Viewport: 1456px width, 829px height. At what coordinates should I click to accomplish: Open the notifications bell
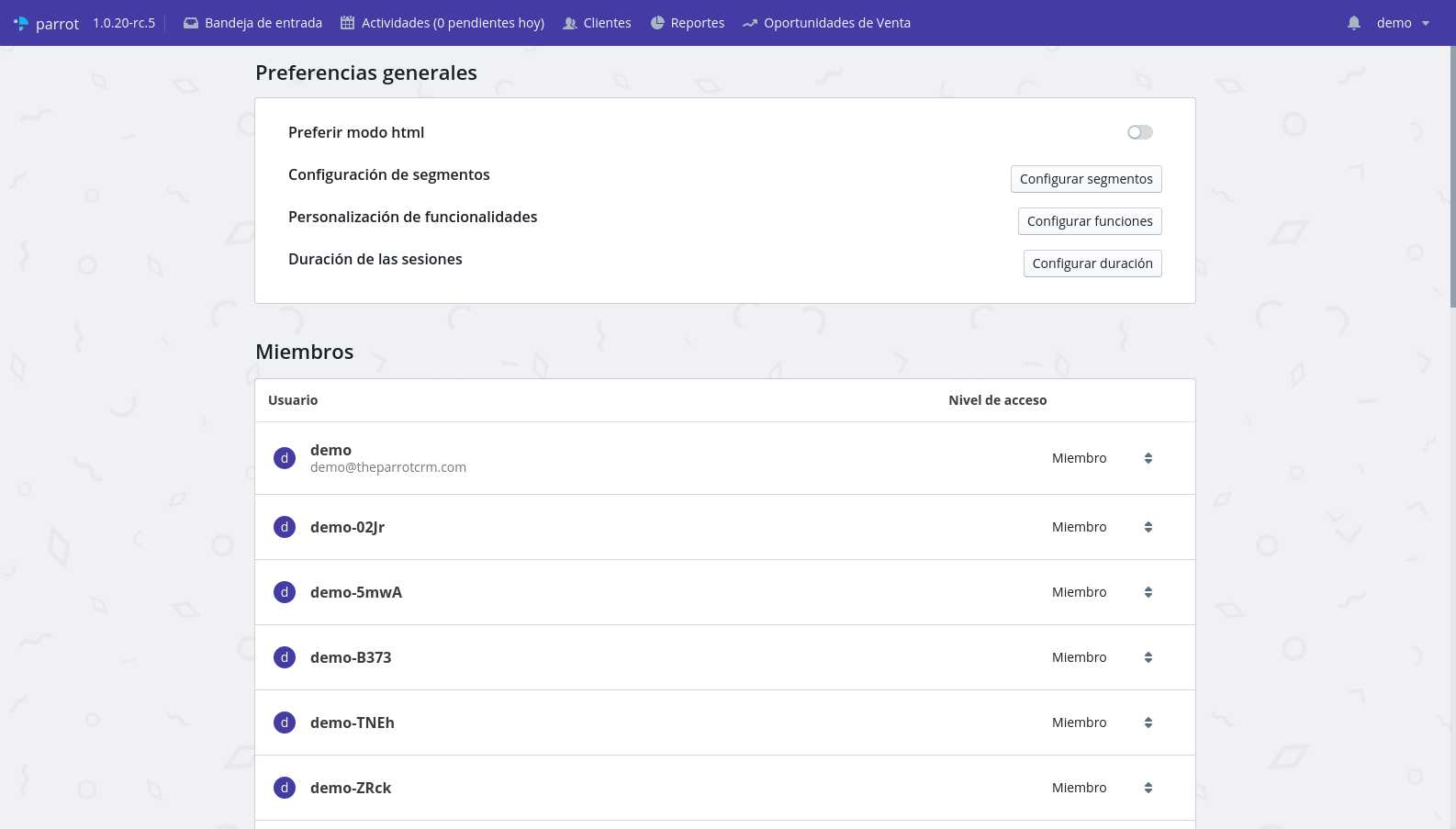1354,23
